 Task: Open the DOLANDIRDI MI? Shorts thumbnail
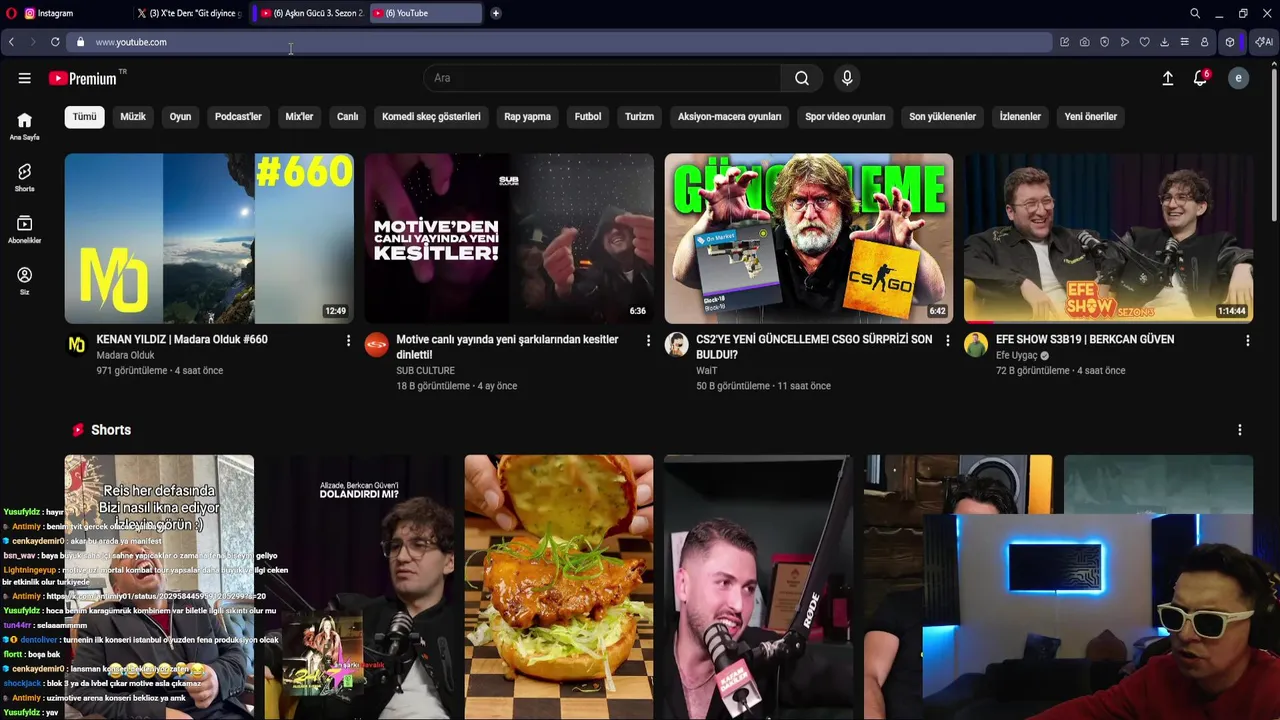(x=359, y=587)
